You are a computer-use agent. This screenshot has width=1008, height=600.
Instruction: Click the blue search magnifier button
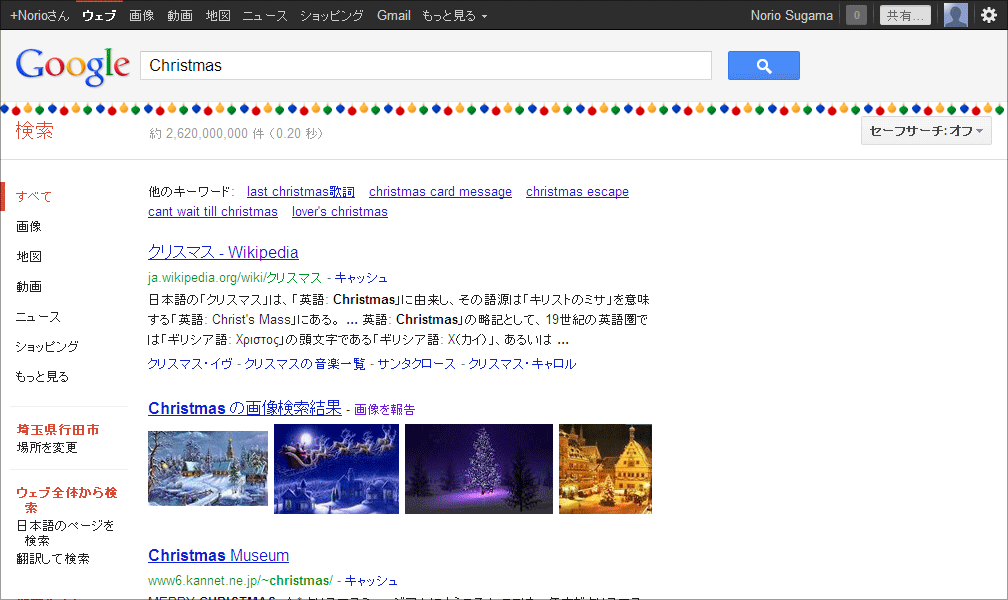(x=764, y=66)
